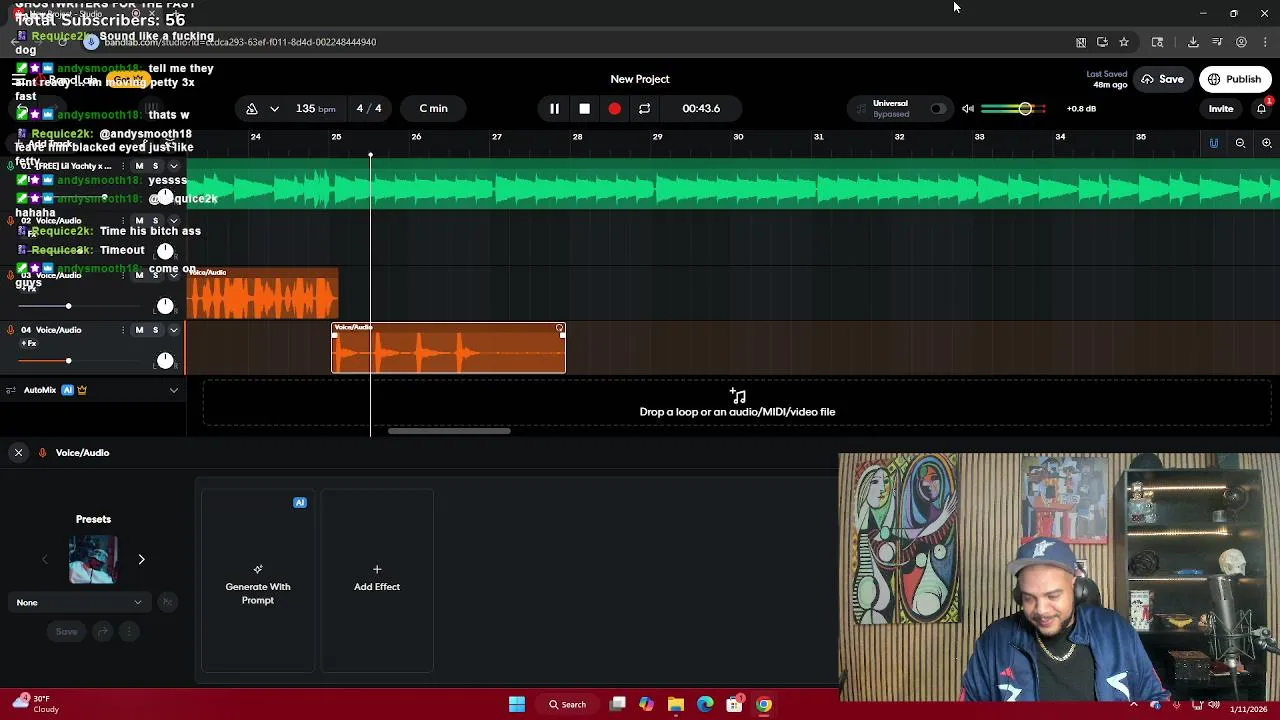The image size is (1280, 720).
Task: Add a new effect with Add Effect
Action: pyautogui.click(x=377, y=580)
